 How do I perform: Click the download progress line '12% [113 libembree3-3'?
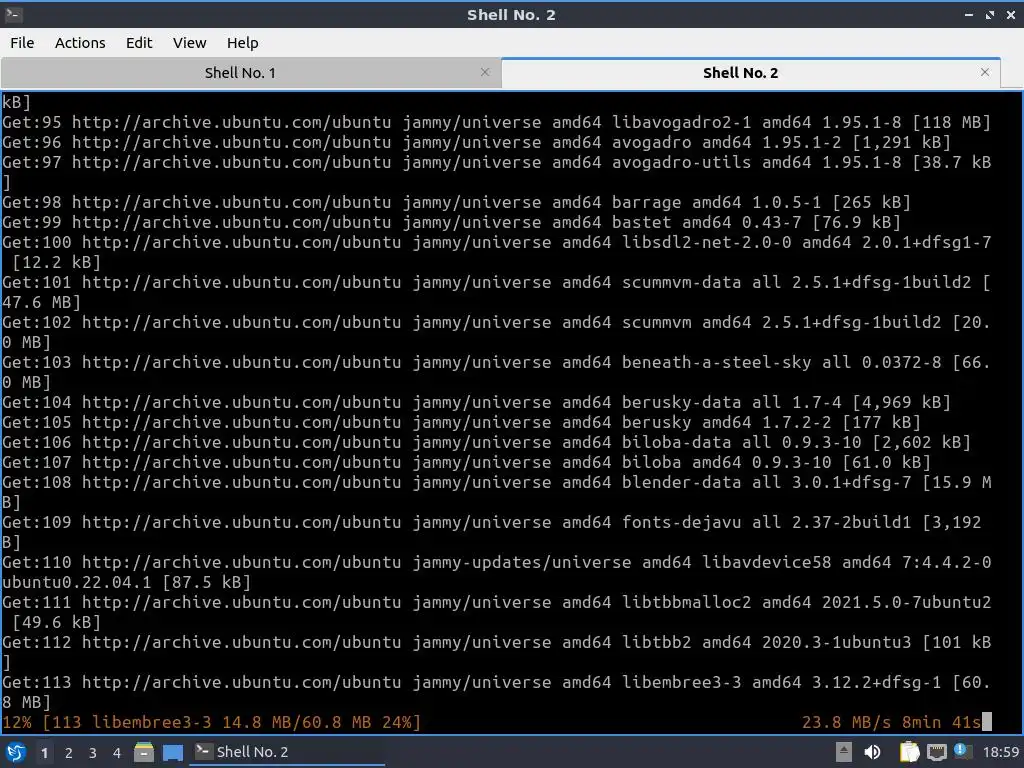tap(212, 722)
